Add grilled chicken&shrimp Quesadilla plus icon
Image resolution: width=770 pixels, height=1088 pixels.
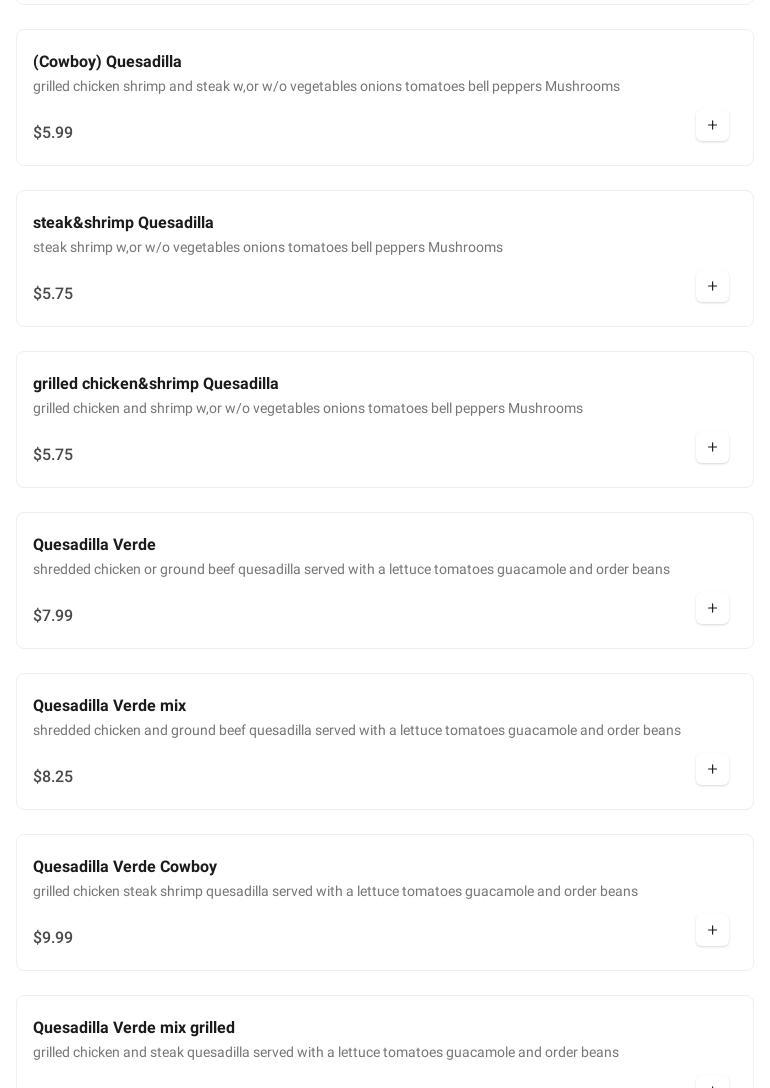pyautogui.click(x=712, y=448)
